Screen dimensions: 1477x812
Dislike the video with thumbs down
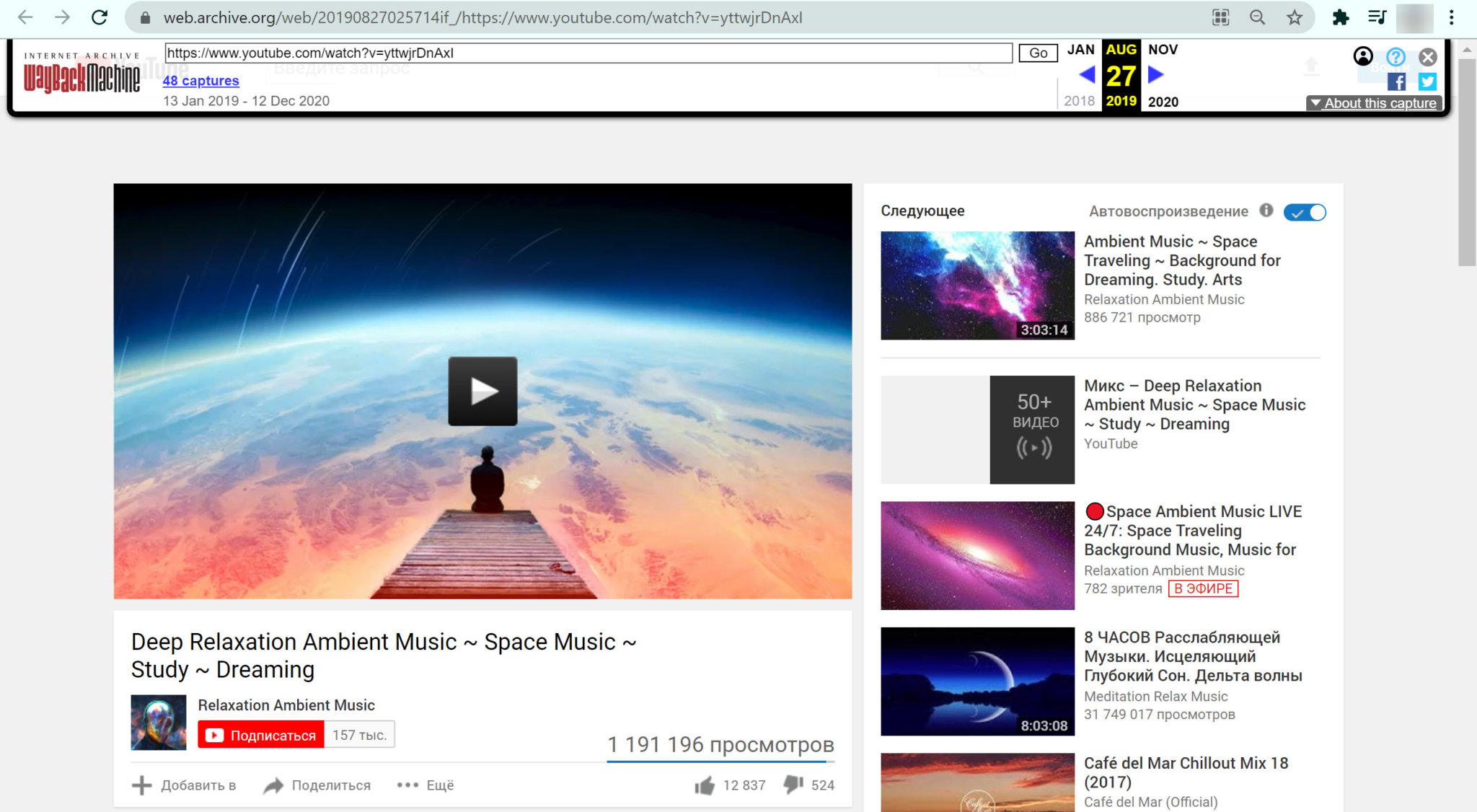794,785
